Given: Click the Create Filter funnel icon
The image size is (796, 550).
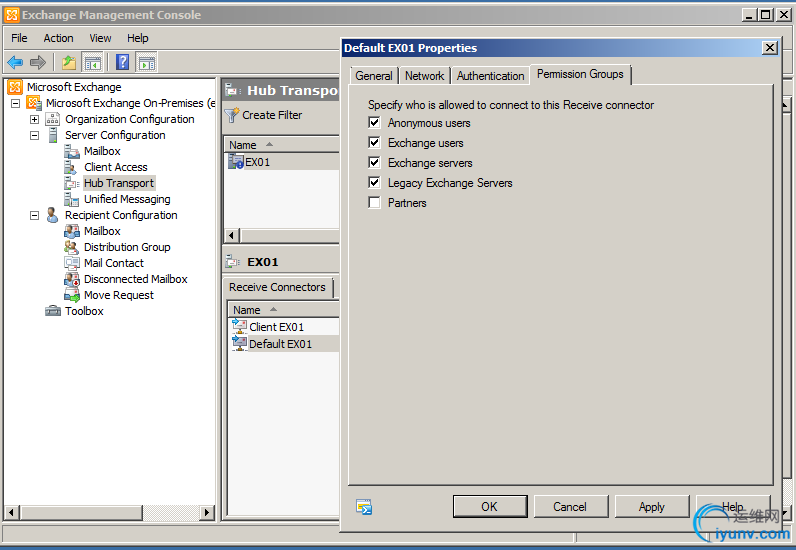Looking at the screenshot, I should point(231,115).
